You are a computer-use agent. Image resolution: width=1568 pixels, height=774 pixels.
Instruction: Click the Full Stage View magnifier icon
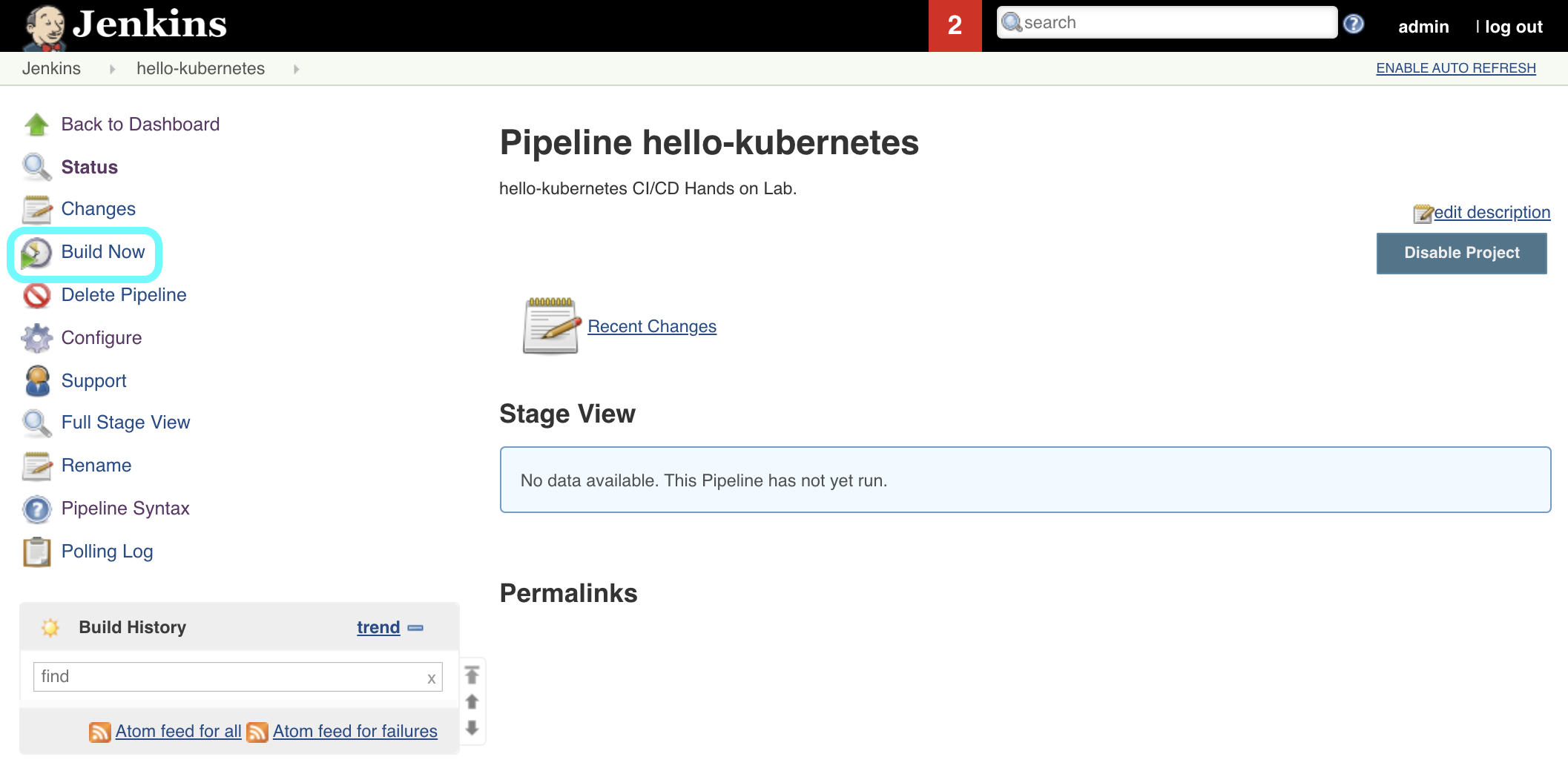click(x=36, y=423)
